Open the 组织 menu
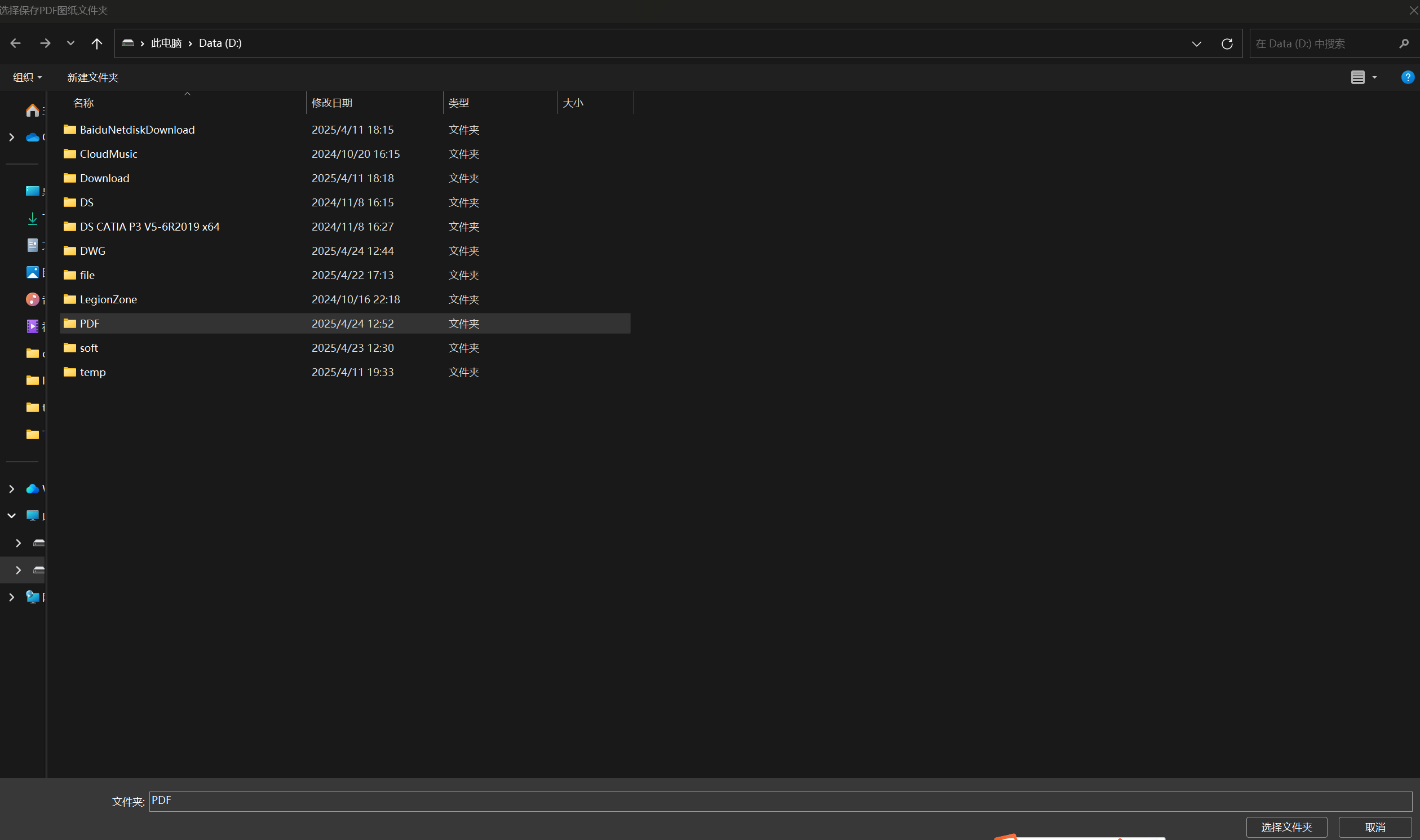Viewport: 1420px width, 840px height. (x=26, y=77)
